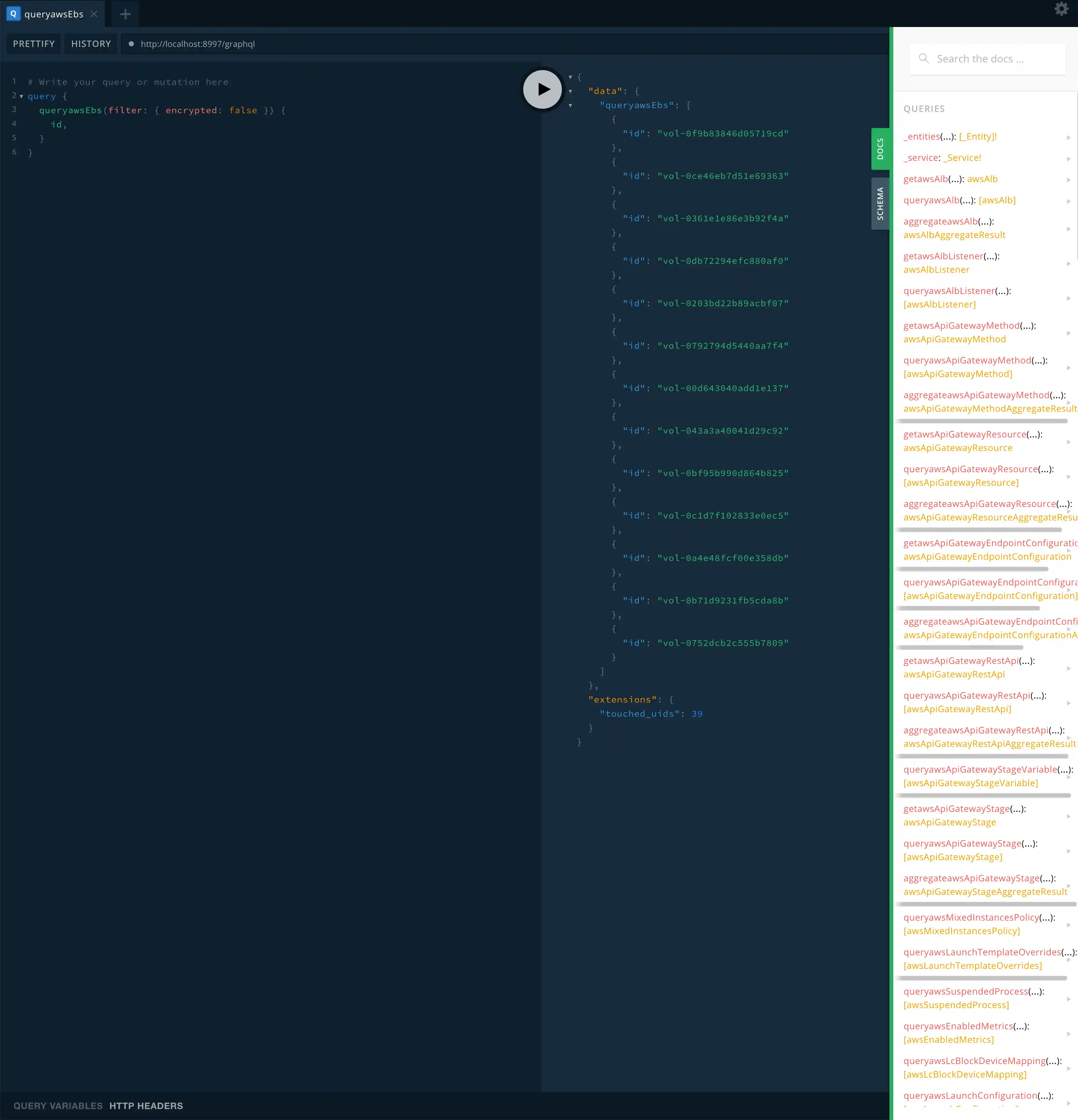1078x1120 pixels.
Task: Click the arrow next to getawsAlb query
Action: click(1068, 180)
